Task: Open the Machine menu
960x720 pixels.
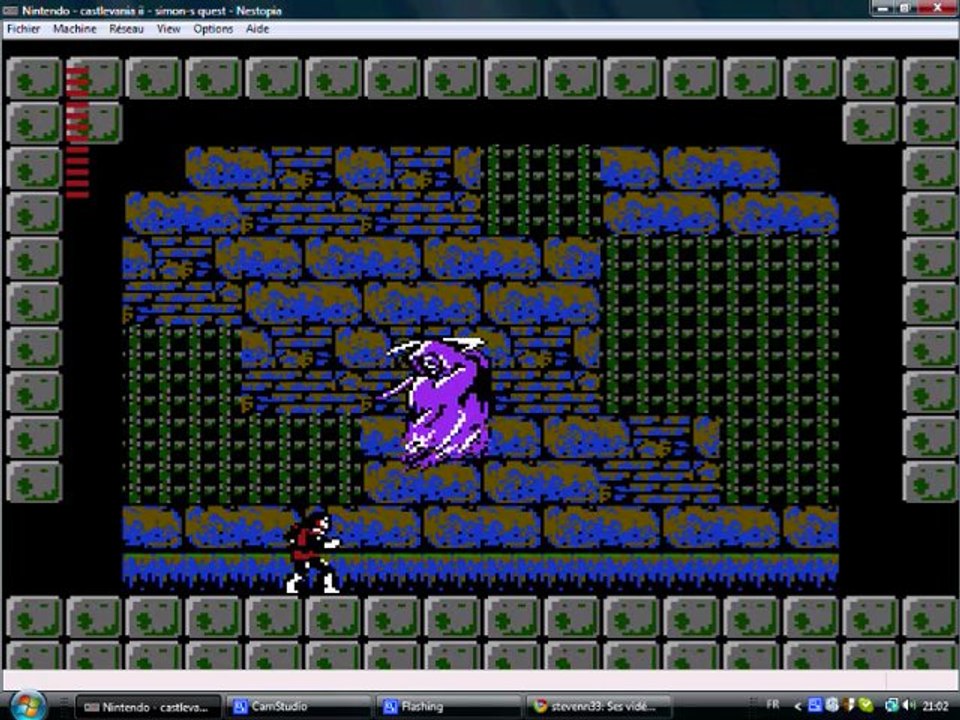Action: point(75,29)
